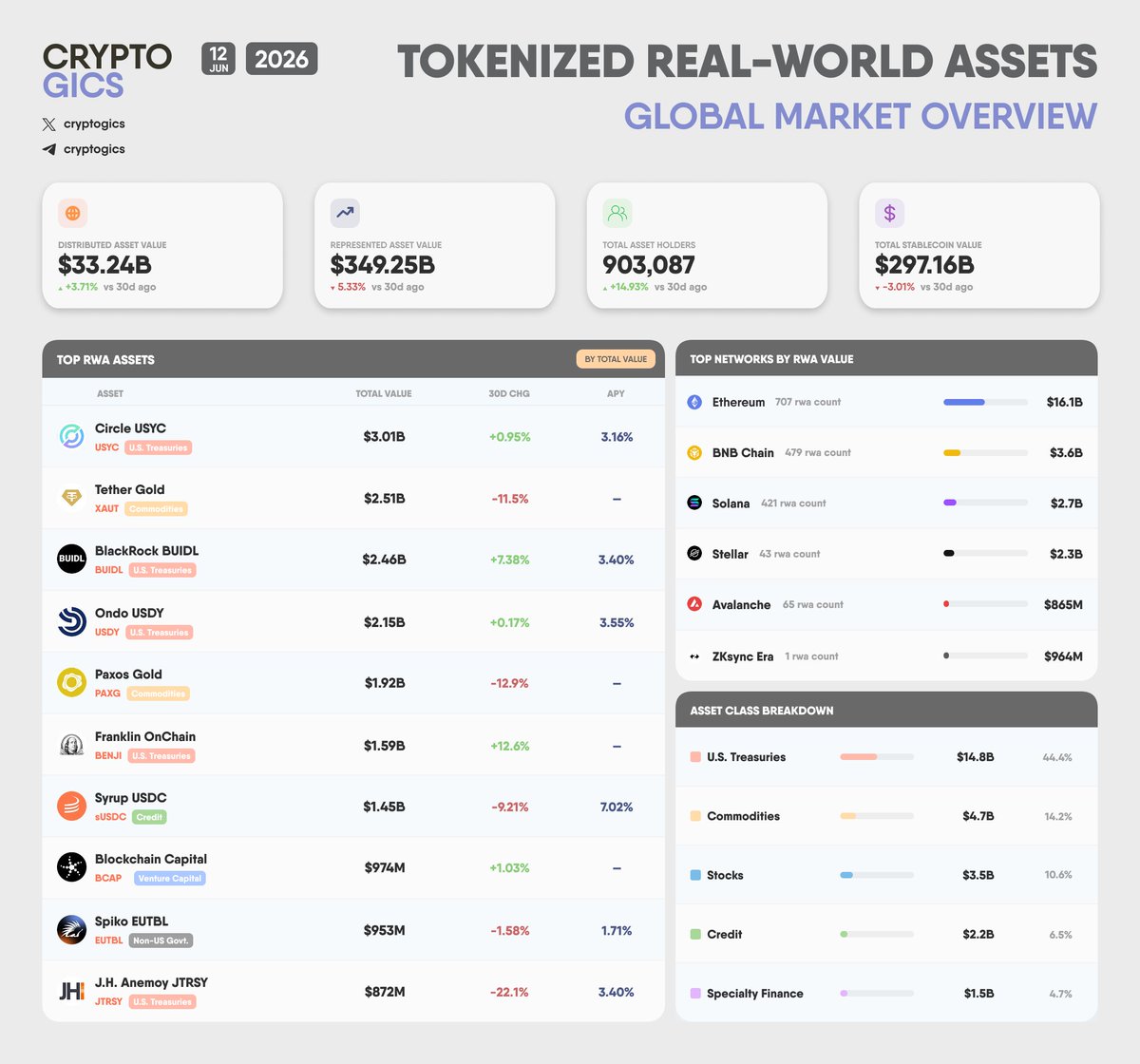Click the XAUT ticker label
The image size is (1140, 1064).
[x=107, y=509]
